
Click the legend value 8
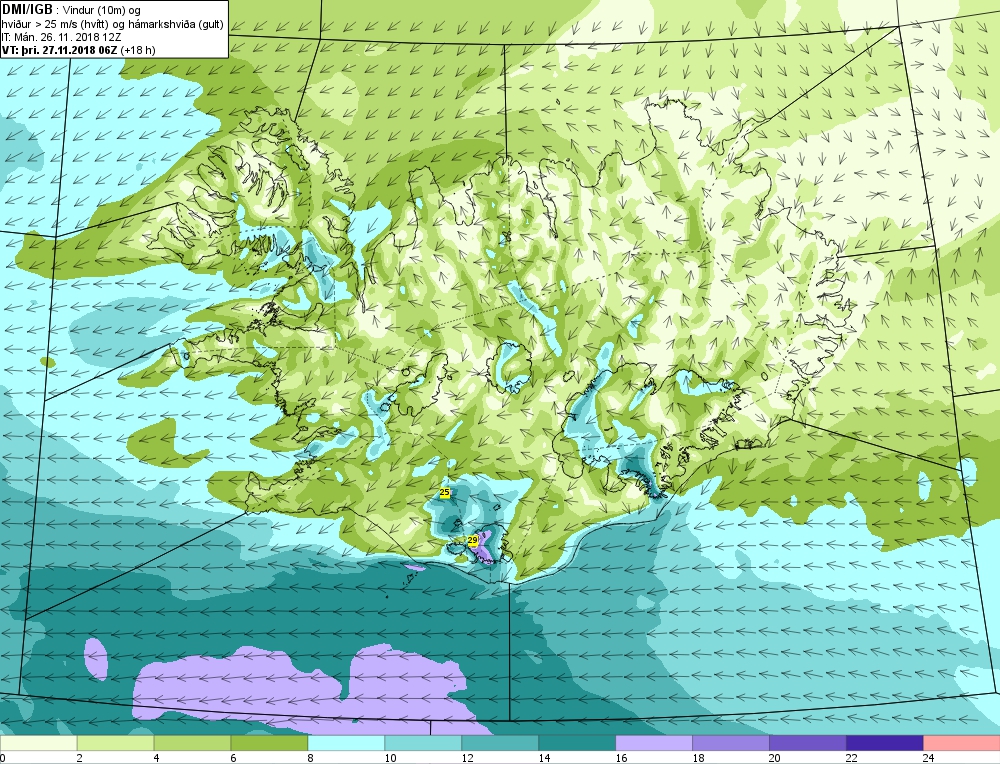311,758
